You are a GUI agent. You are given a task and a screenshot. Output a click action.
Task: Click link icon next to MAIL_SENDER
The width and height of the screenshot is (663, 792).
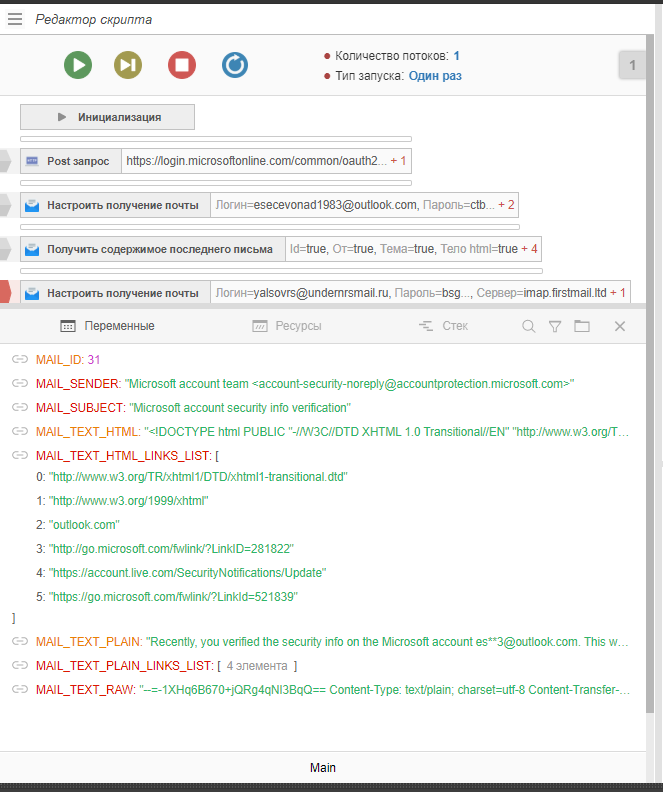tap(20, 383)
